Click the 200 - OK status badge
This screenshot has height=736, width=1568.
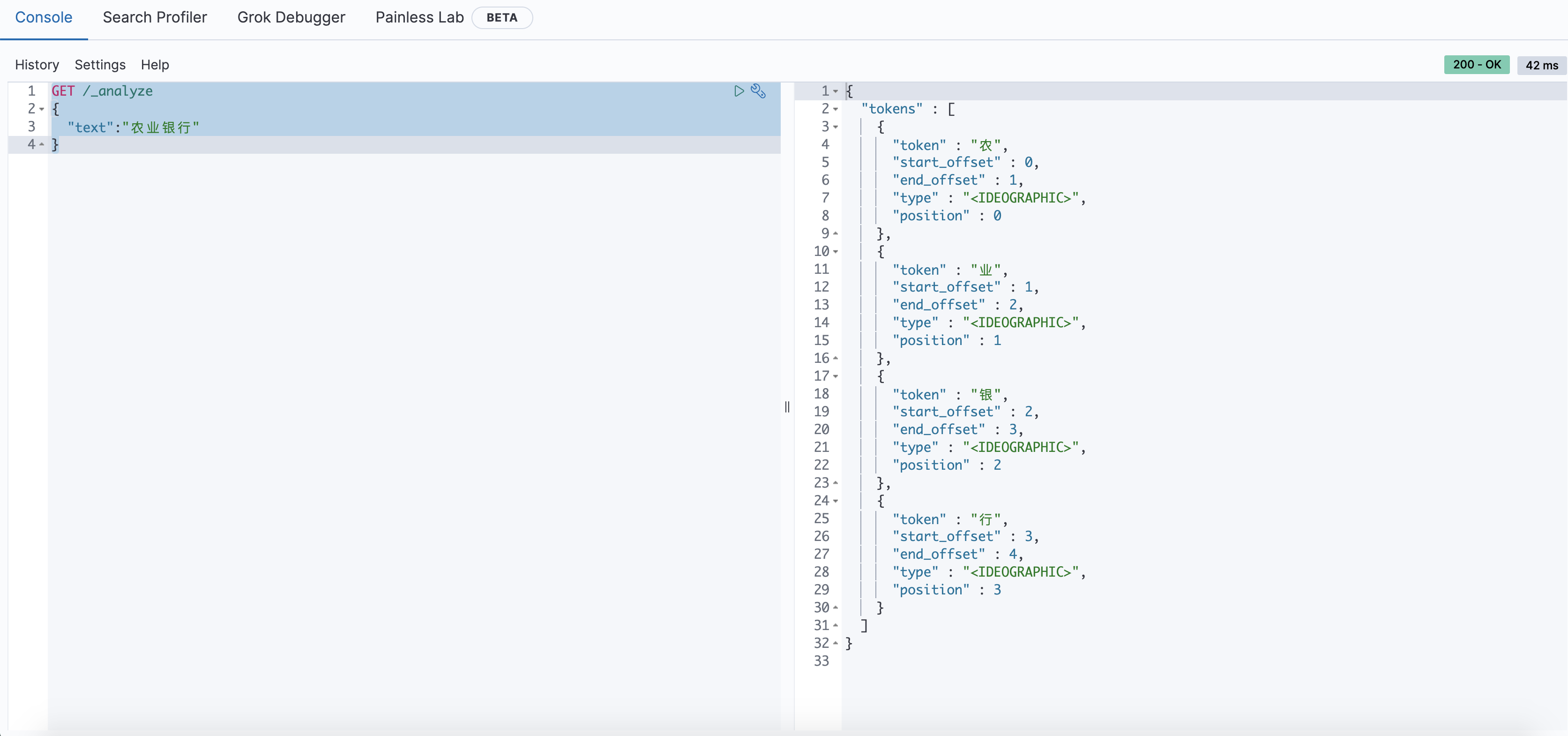(x=1476, y=65)
